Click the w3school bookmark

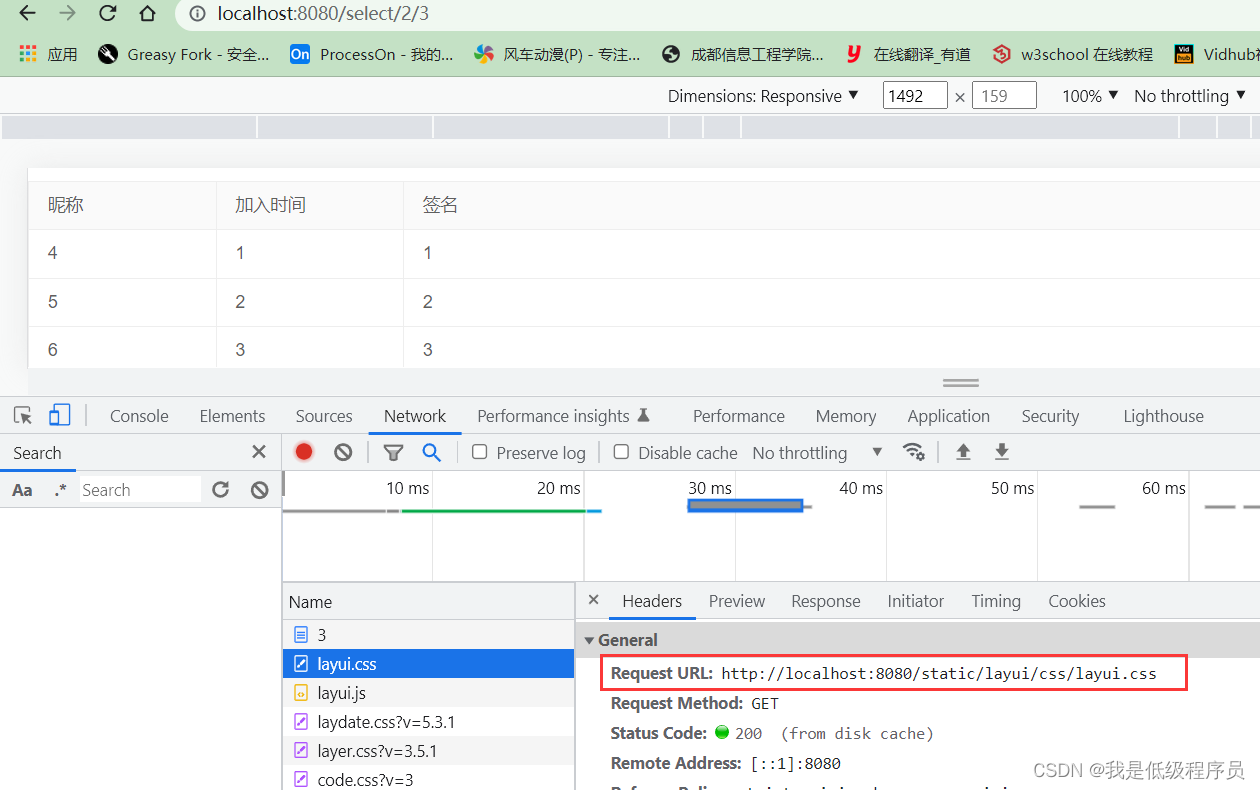(x=1072, y=54)
